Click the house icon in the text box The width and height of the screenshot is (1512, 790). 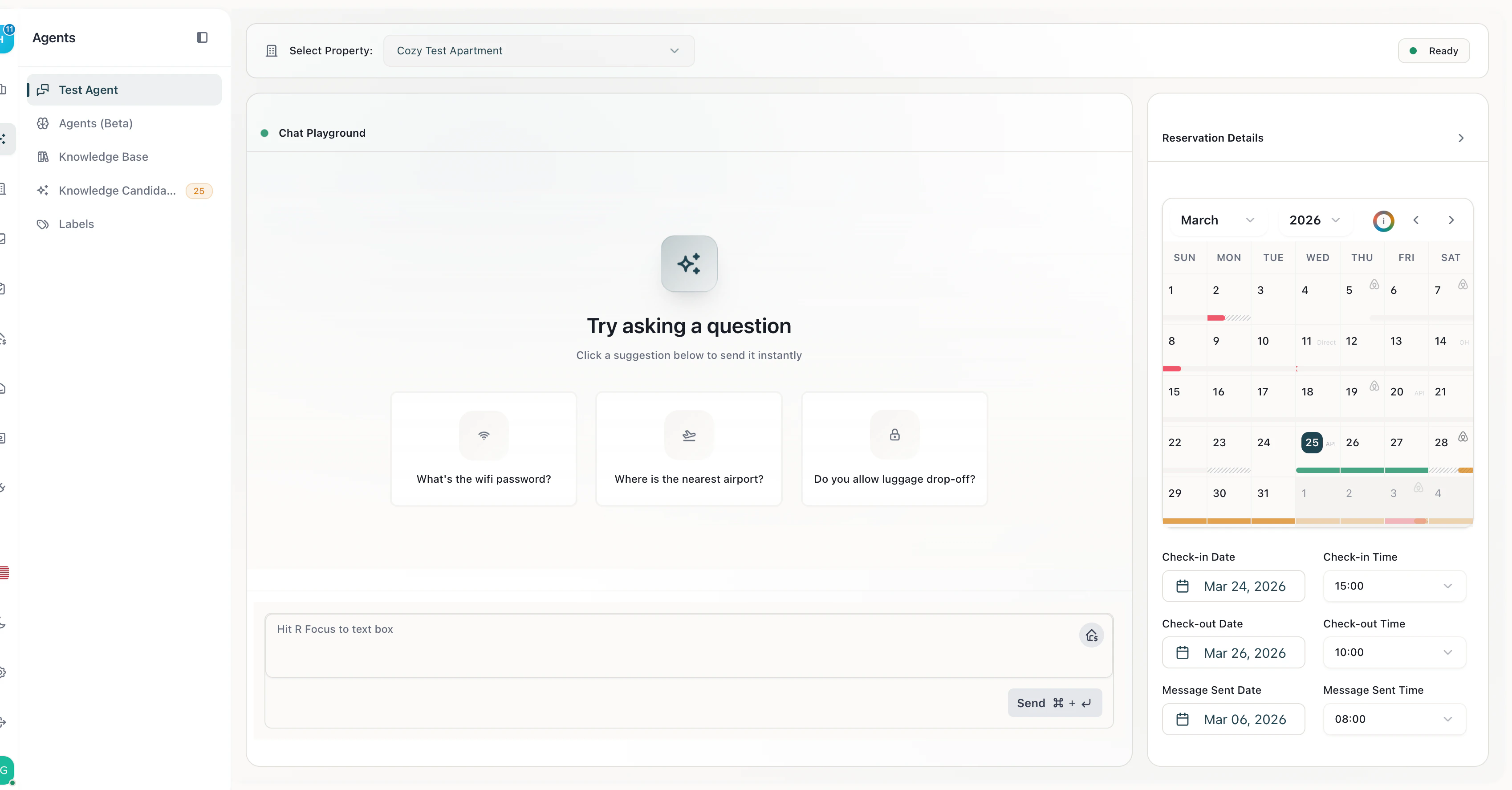coord(1091,635)
